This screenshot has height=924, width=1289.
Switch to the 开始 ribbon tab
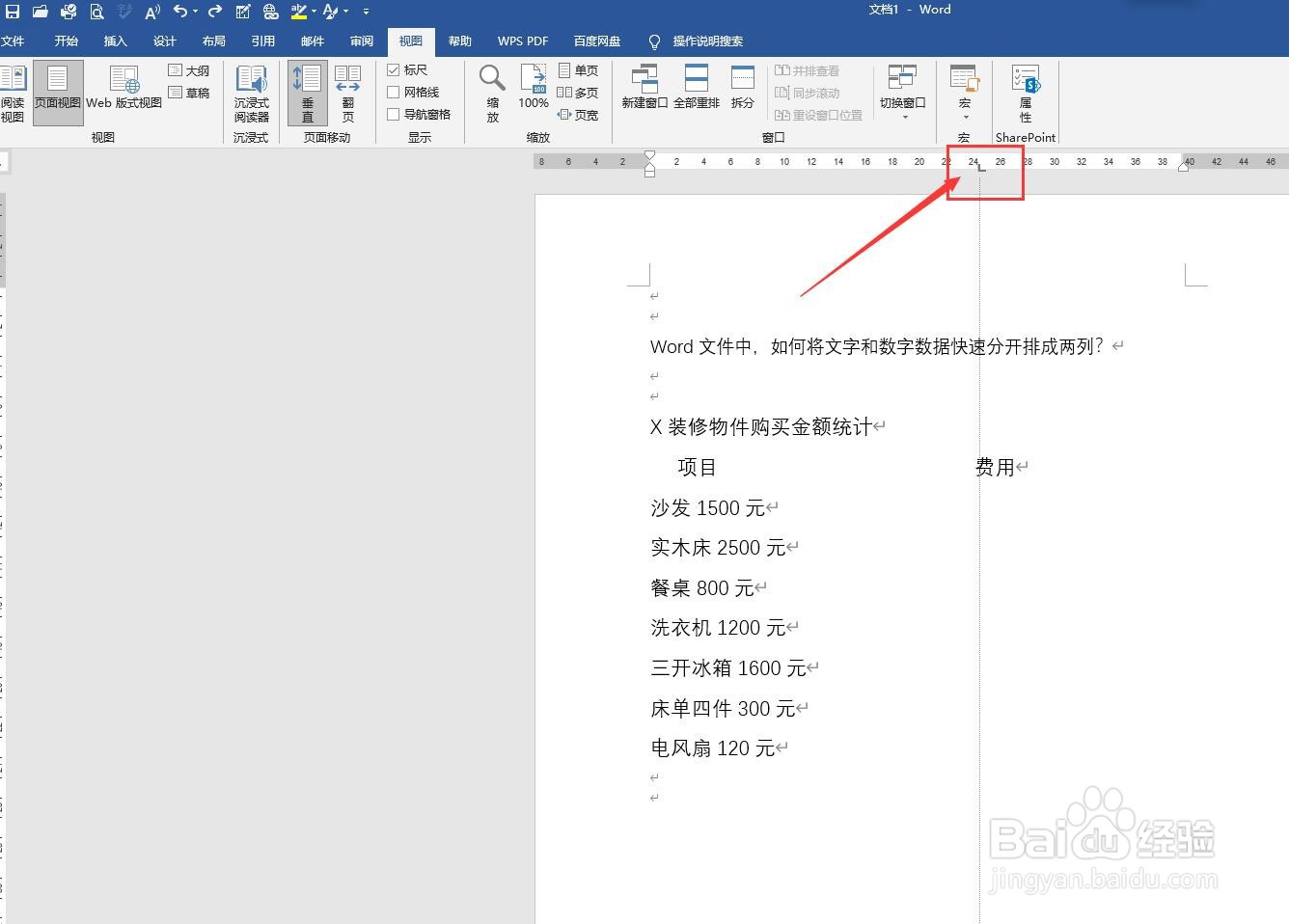coord(66,41)
